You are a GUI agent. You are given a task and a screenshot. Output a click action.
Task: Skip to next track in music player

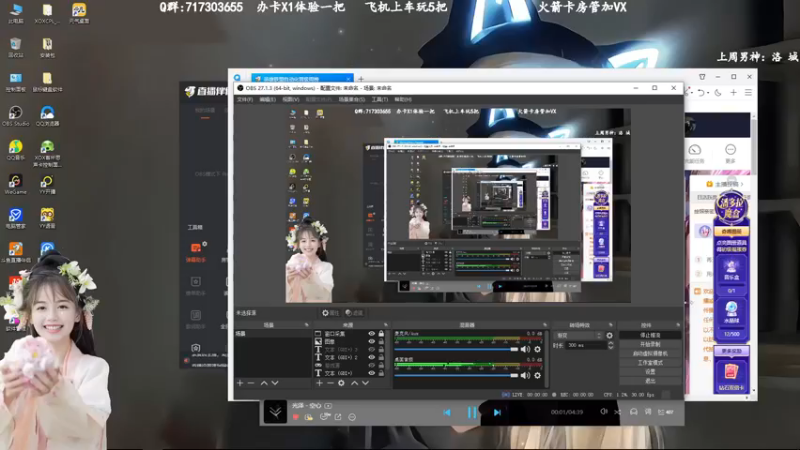click(x=497, y=412)
